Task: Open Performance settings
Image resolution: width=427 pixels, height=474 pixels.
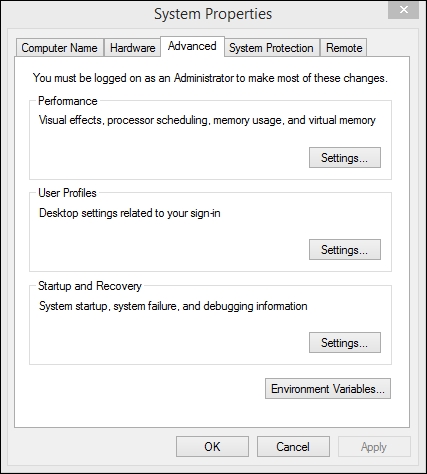Action: pyautogui.click(x=345, y=158)
